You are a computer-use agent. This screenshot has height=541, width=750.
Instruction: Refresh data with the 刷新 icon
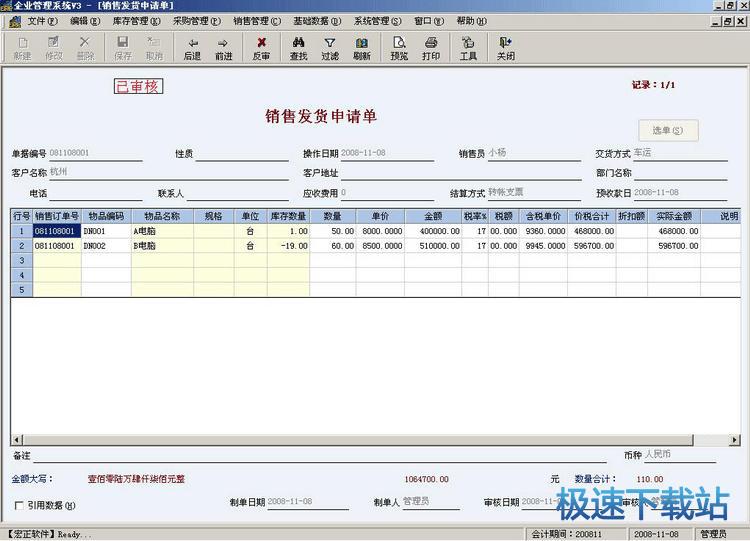(x=362, y=48)
